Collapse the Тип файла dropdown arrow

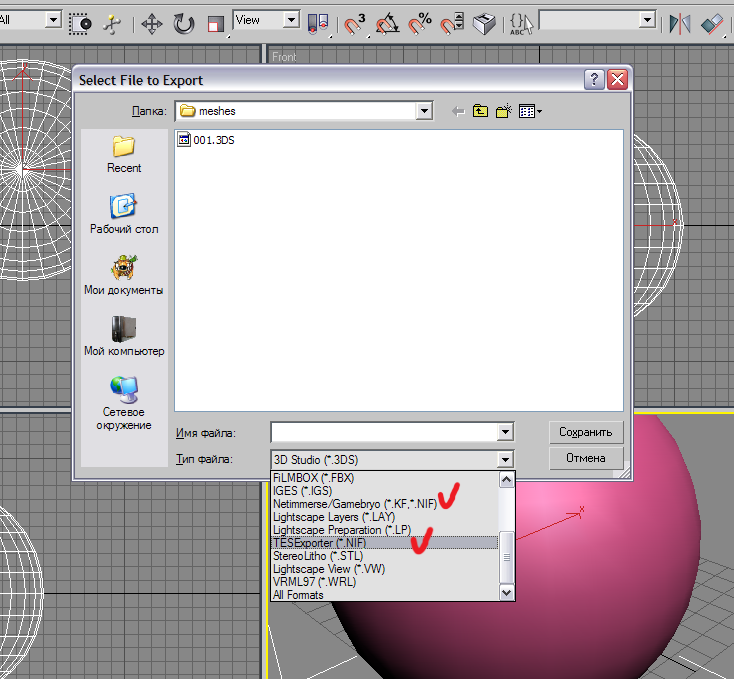505,460
